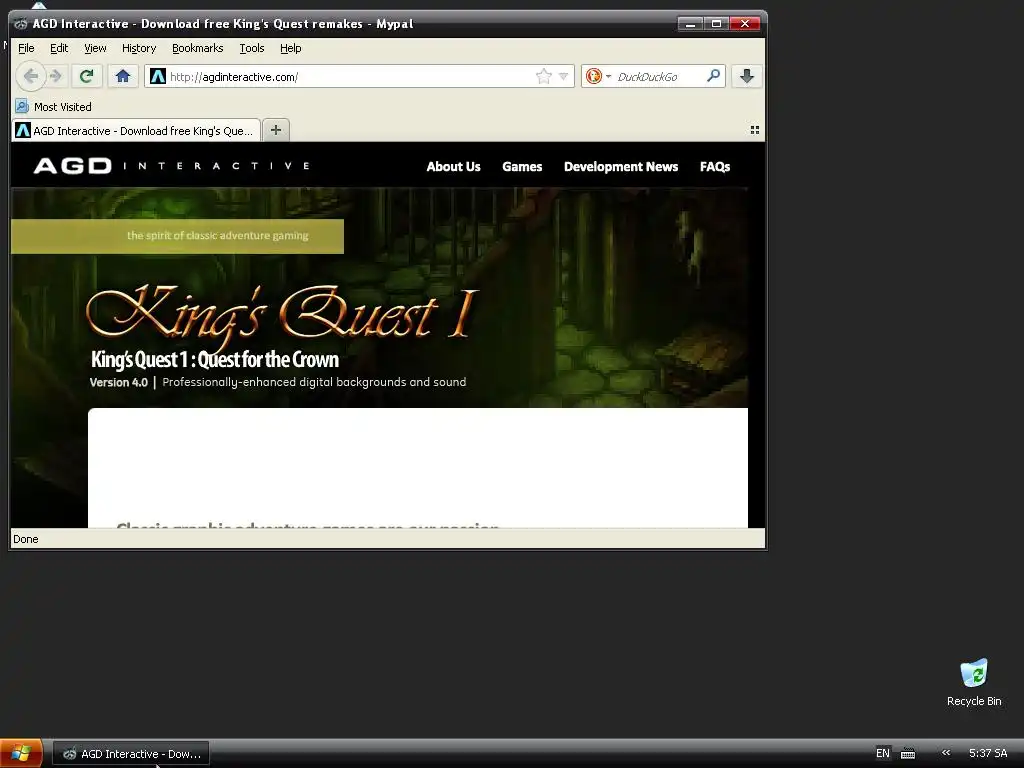Open the Games navigation link
This screenshot has width=1024, height=768.
522,167
